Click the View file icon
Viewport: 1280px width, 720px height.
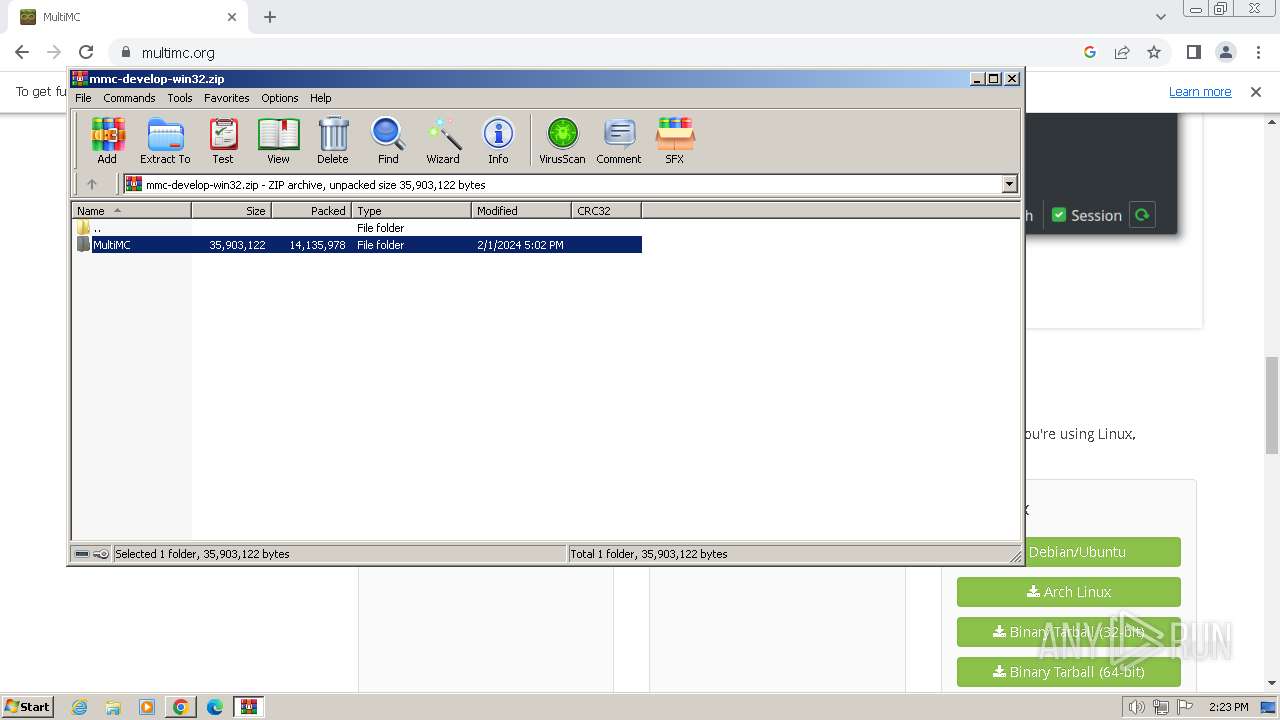coord(278,140)
